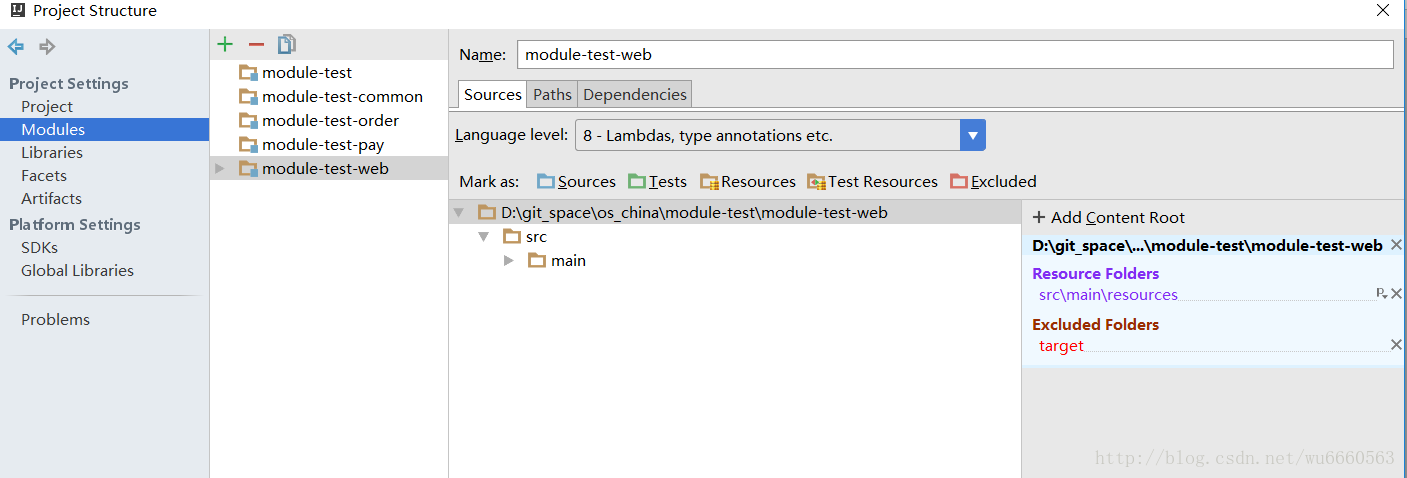Open the Language level dropdown
The width and height of the screenshot is (1407, 478).
point(973,135)
